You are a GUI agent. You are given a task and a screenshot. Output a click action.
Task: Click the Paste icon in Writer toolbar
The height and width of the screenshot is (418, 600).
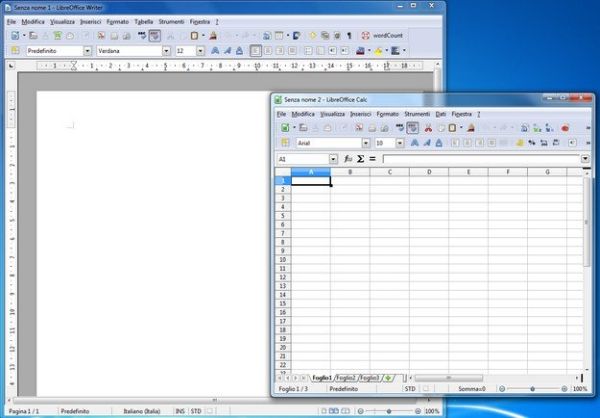pyautogui.click(x=194, y=36)
